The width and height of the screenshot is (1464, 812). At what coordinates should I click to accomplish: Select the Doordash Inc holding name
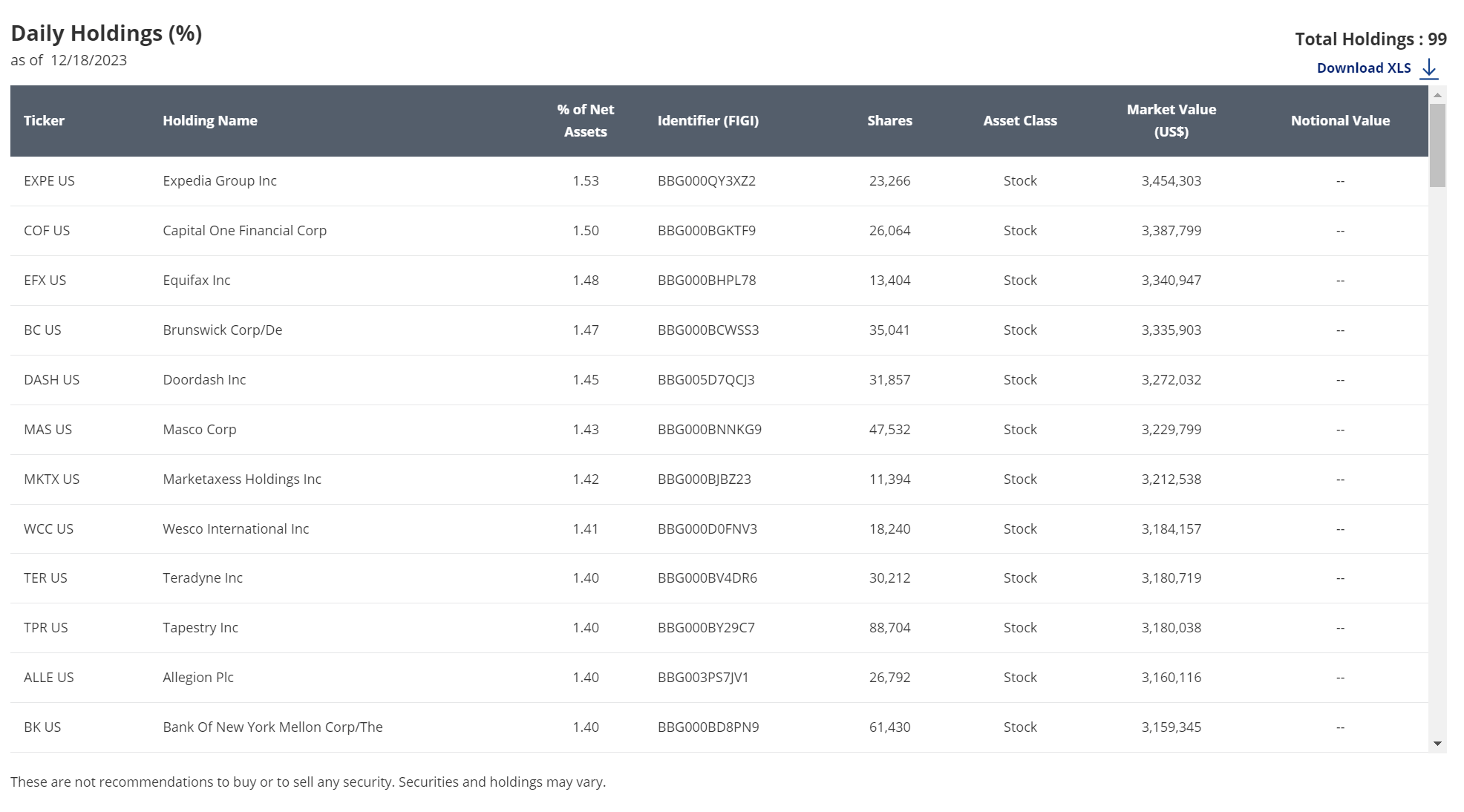point(204,380)
